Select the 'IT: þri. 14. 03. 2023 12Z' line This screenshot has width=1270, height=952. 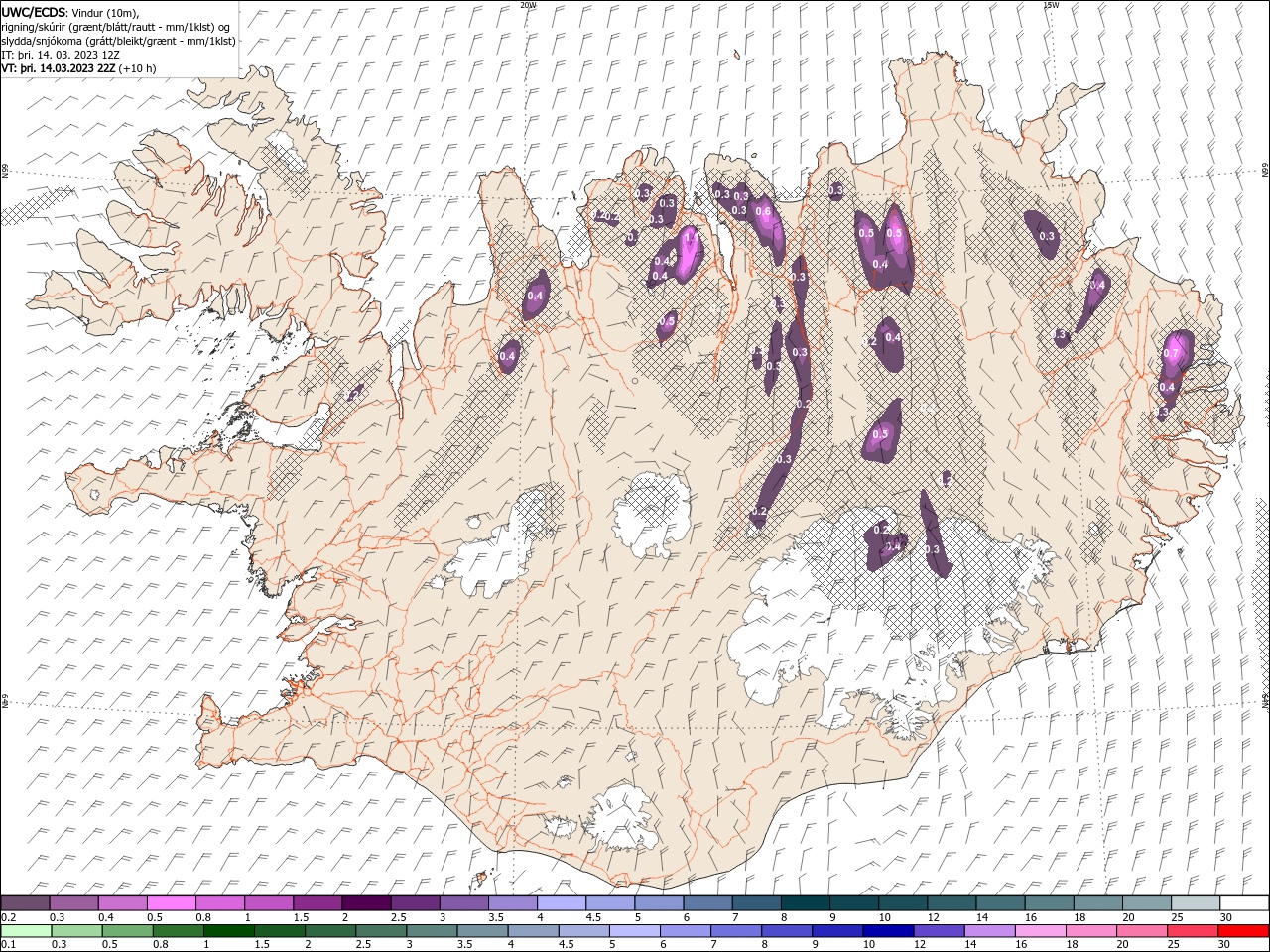pyautogui.click(x=61, y=55)
